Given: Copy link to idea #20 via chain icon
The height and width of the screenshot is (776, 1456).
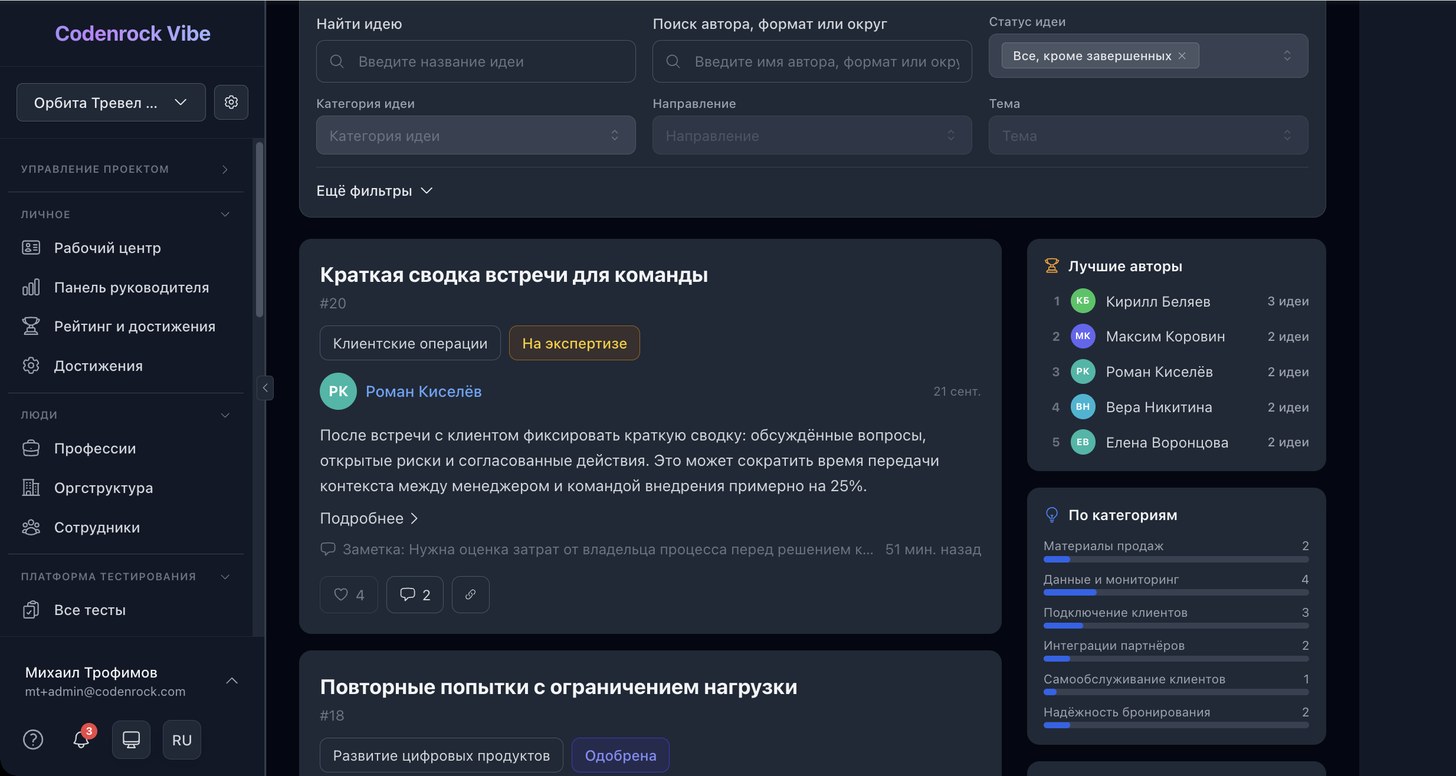Looking at the screenshot, I should tap(471, 594).
